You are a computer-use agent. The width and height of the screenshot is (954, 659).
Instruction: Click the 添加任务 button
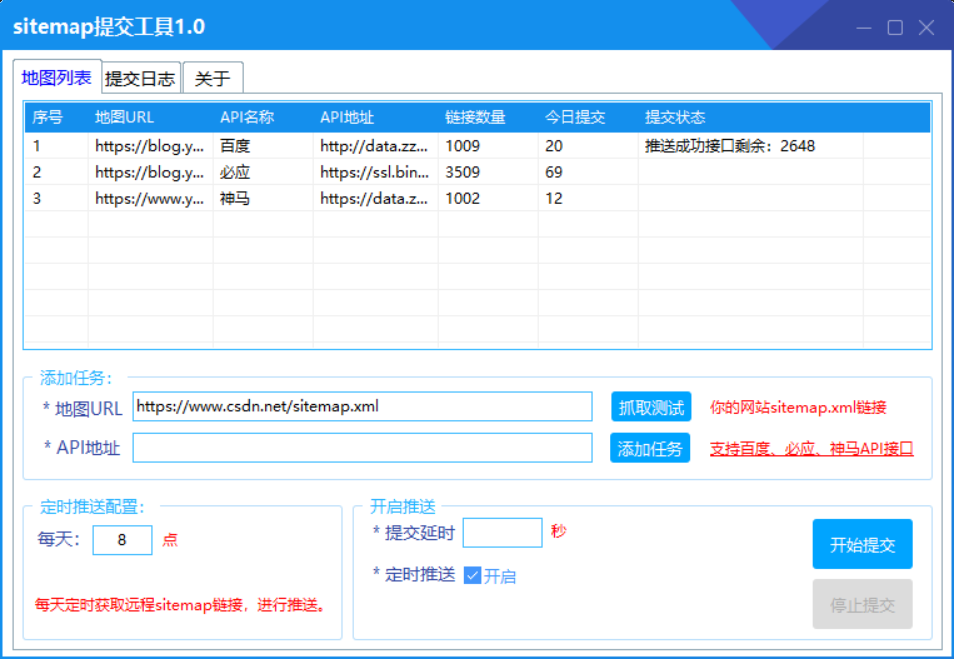(650, 448)
